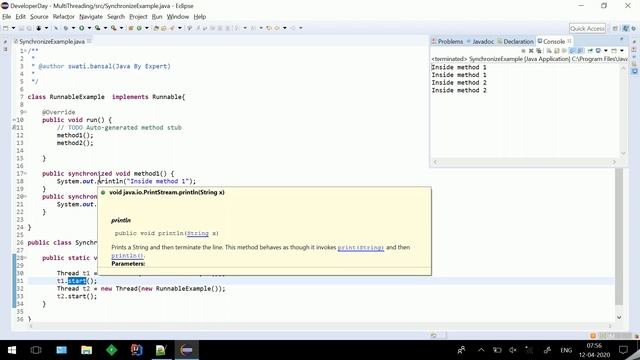Click the Pin Console icon
This screenshot has width=640, height=360.
click(x=590, y=51)
